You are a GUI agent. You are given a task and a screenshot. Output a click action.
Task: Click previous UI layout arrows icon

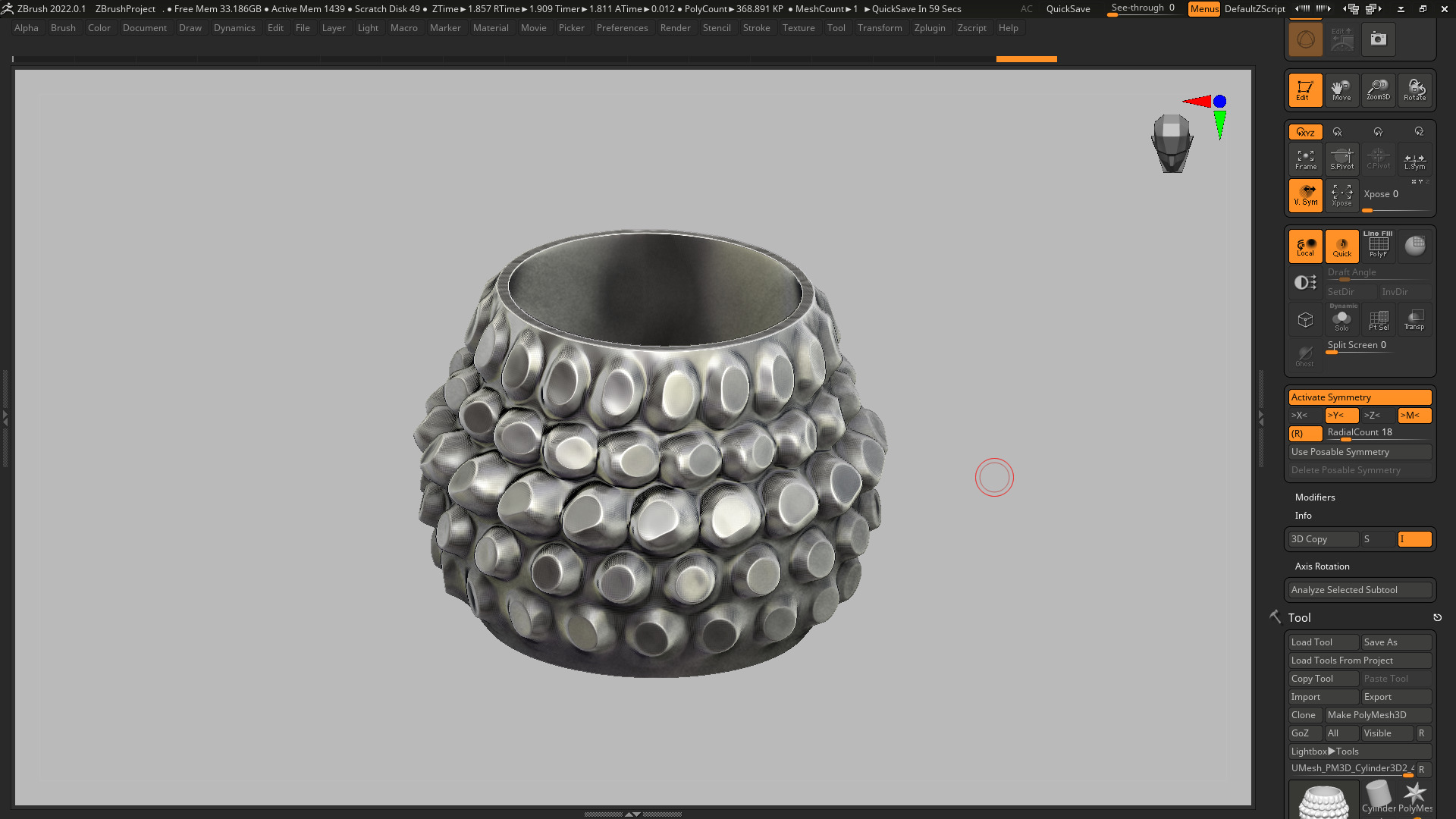pos(1302,9)
